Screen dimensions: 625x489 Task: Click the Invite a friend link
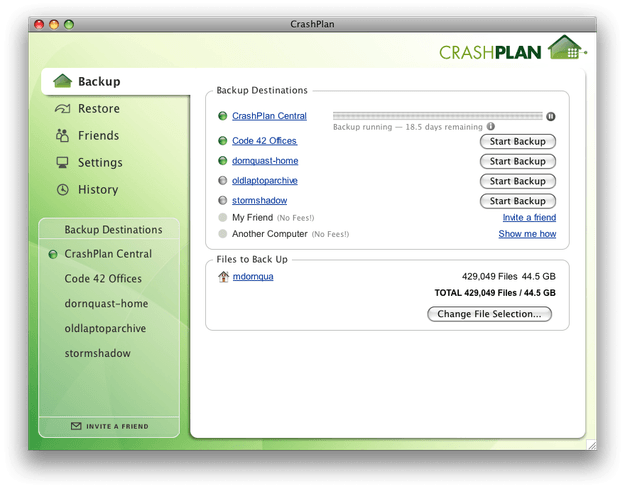(x=529, y=218)
